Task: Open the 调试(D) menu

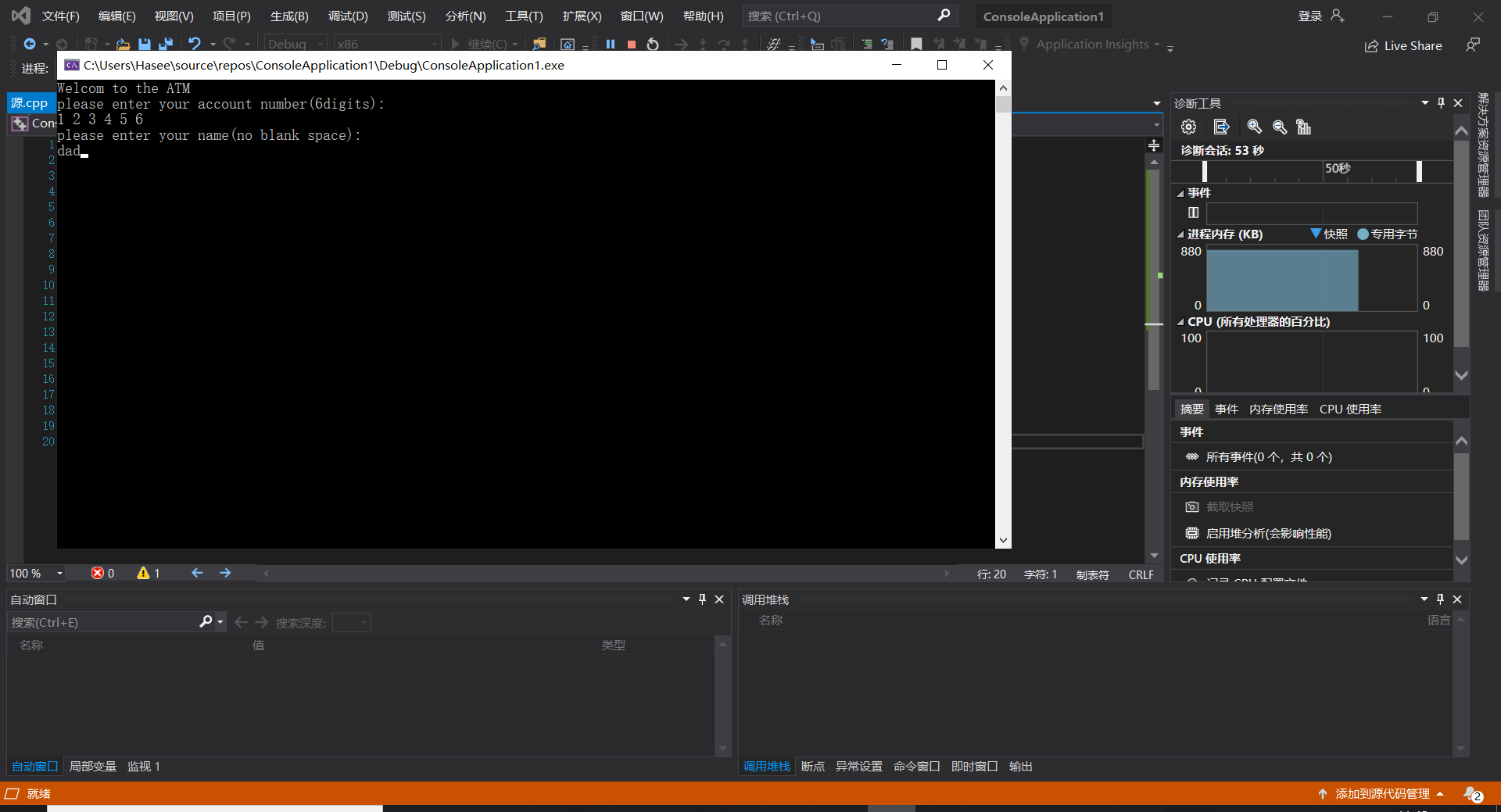Action: point(348,16)
